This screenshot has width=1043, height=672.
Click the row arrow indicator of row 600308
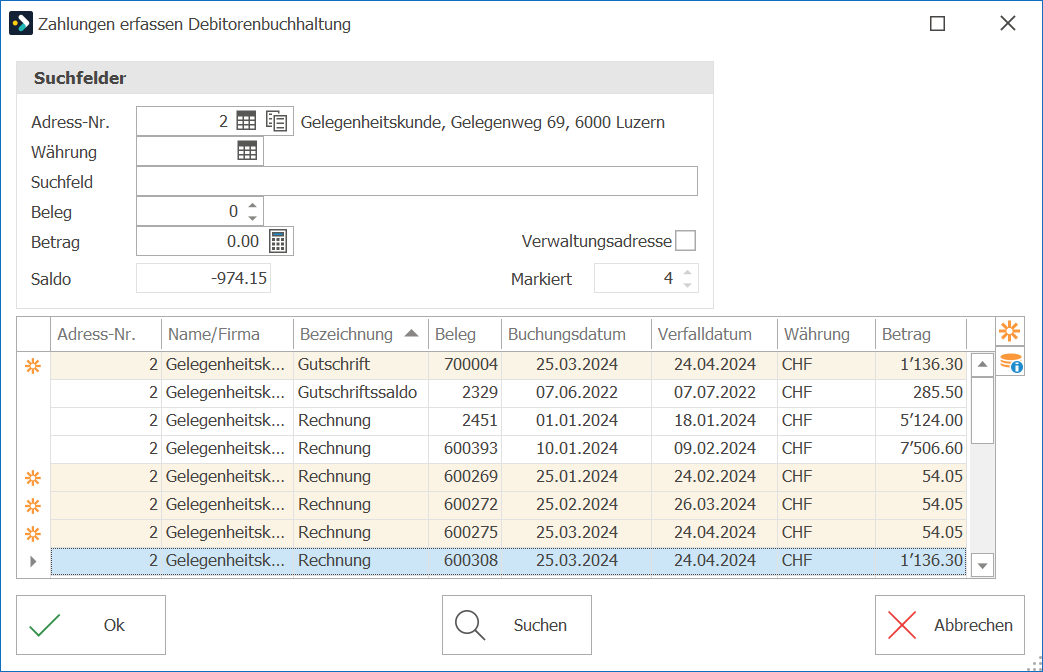pyautogui.click(x=33, y=562)
